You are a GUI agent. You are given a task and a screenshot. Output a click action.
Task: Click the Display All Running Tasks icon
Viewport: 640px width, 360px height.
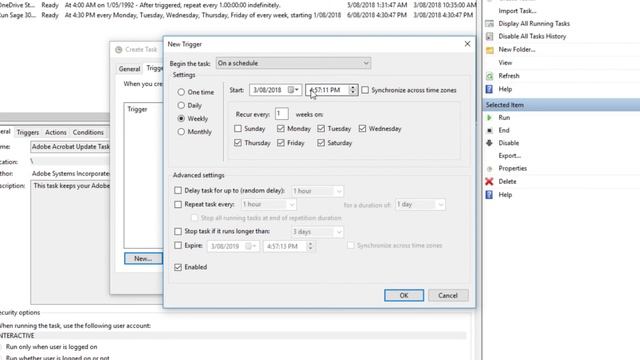click(x=489, y=24)
